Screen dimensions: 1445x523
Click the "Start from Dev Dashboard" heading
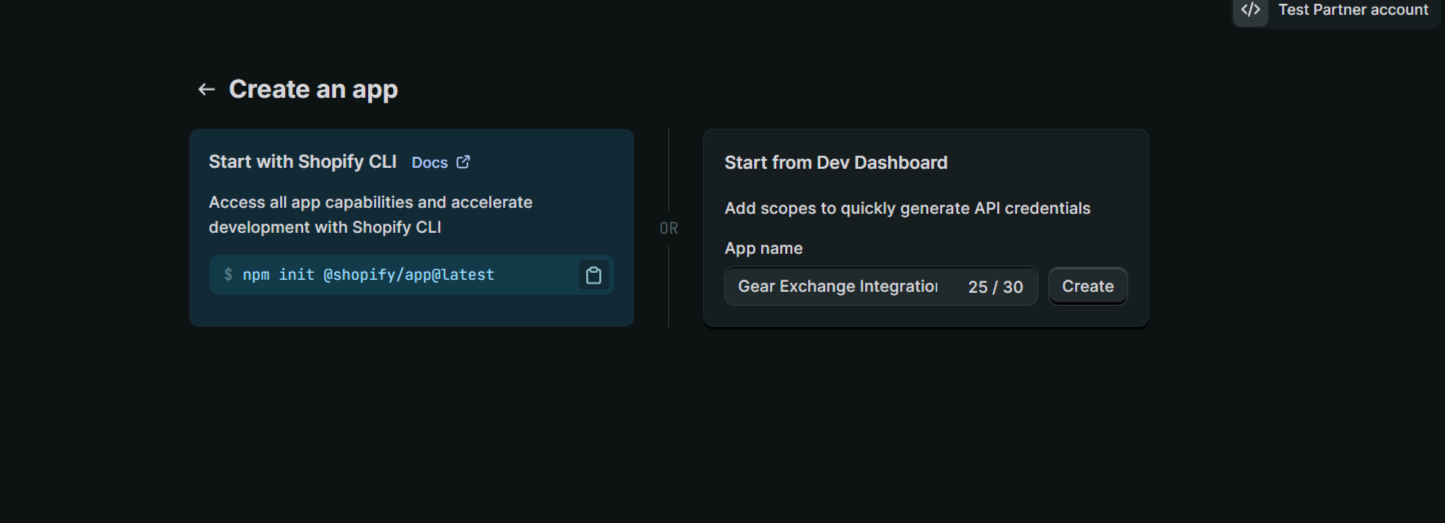point(835,163)
